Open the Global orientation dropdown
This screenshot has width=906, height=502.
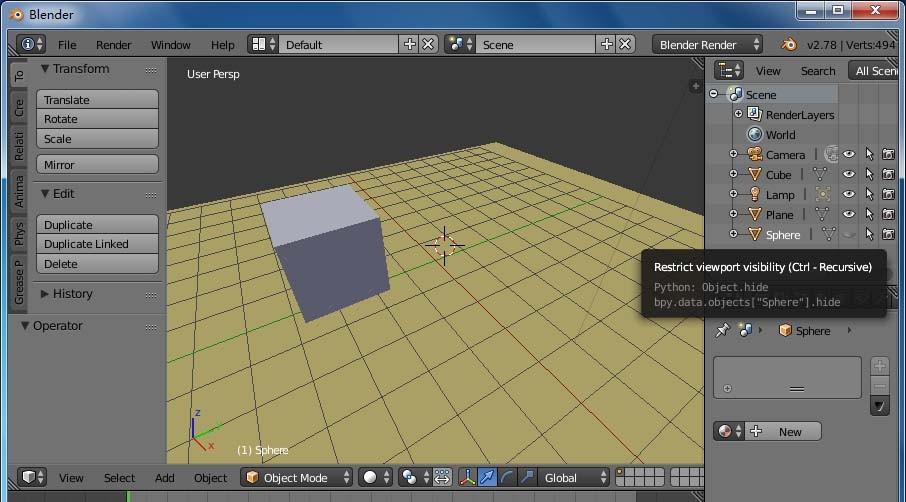click(x=574, y=477)
